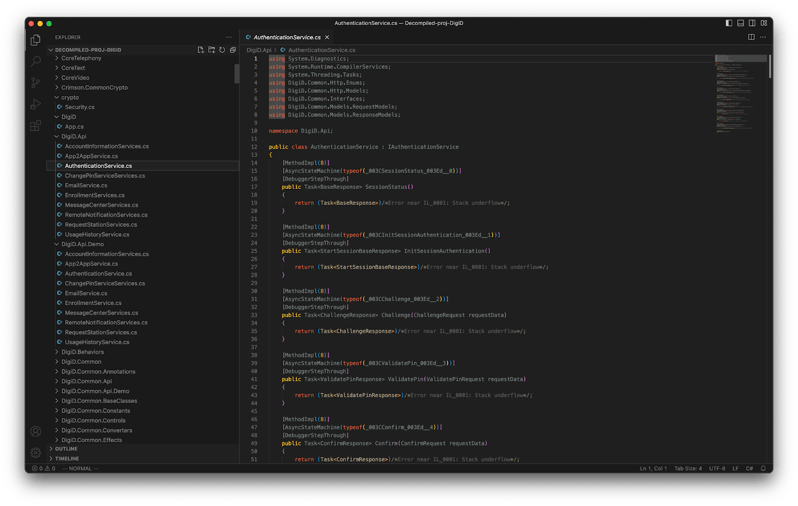Click SessionStatus method name in code
This screenshot has width=798, height=506.
coord(387,187)
